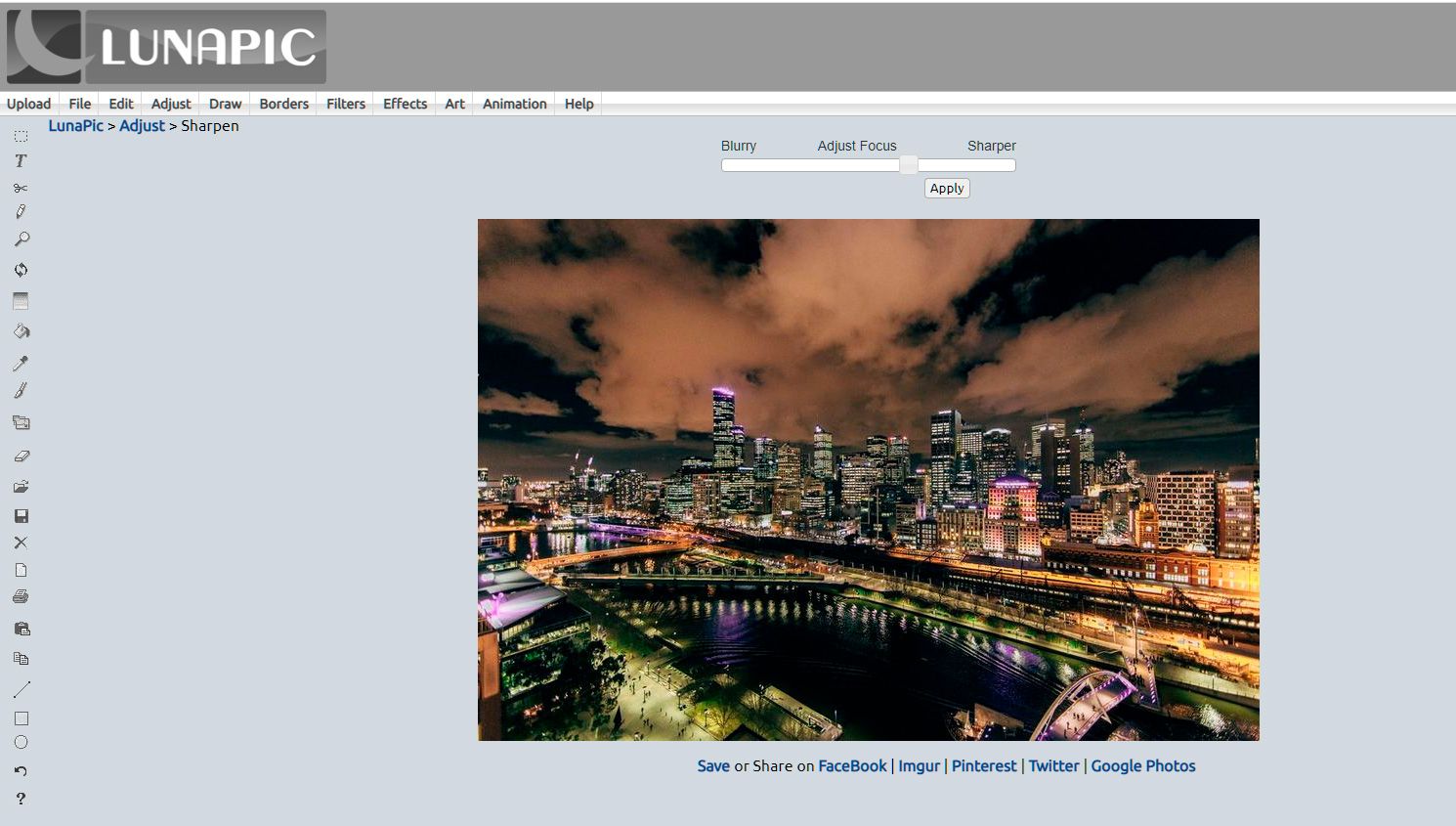Pick the pencil drawing tool
The height and width of the screenshot is (826, 1456).
pos(21,211)
